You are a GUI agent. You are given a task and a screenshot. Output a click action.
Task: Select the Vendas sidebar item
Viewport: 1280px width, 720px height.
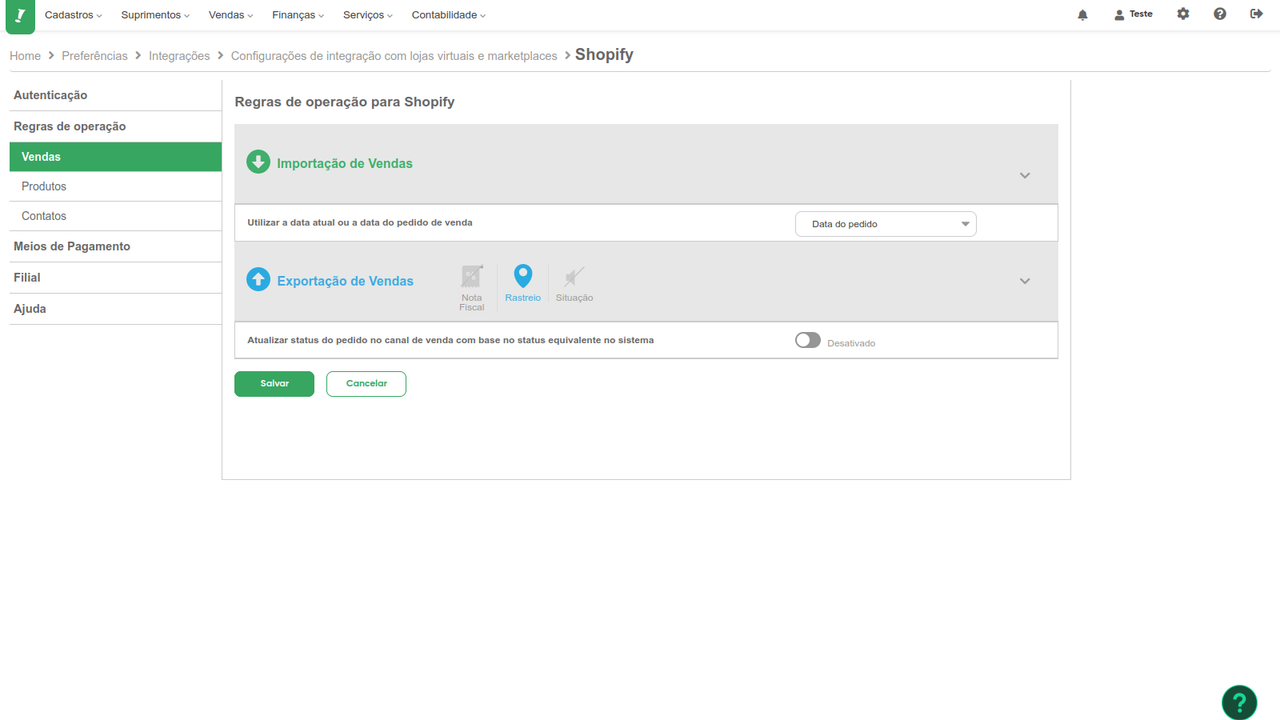pos(115,157)
